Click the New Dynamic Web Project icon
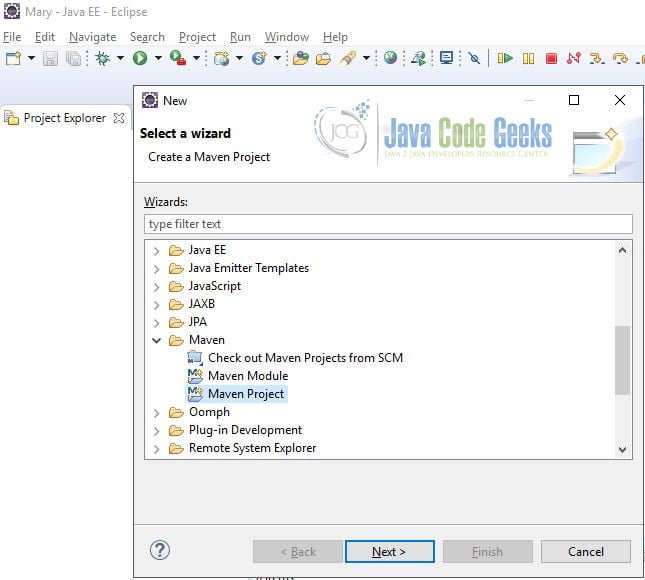The height and width of the screenshot is (580, 645). point(221,58)
